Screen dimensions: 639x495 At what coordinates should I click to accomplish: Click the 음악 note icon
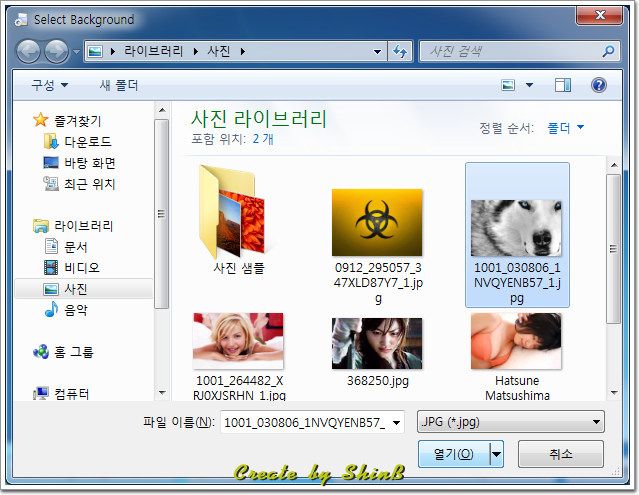coord(51,310)
